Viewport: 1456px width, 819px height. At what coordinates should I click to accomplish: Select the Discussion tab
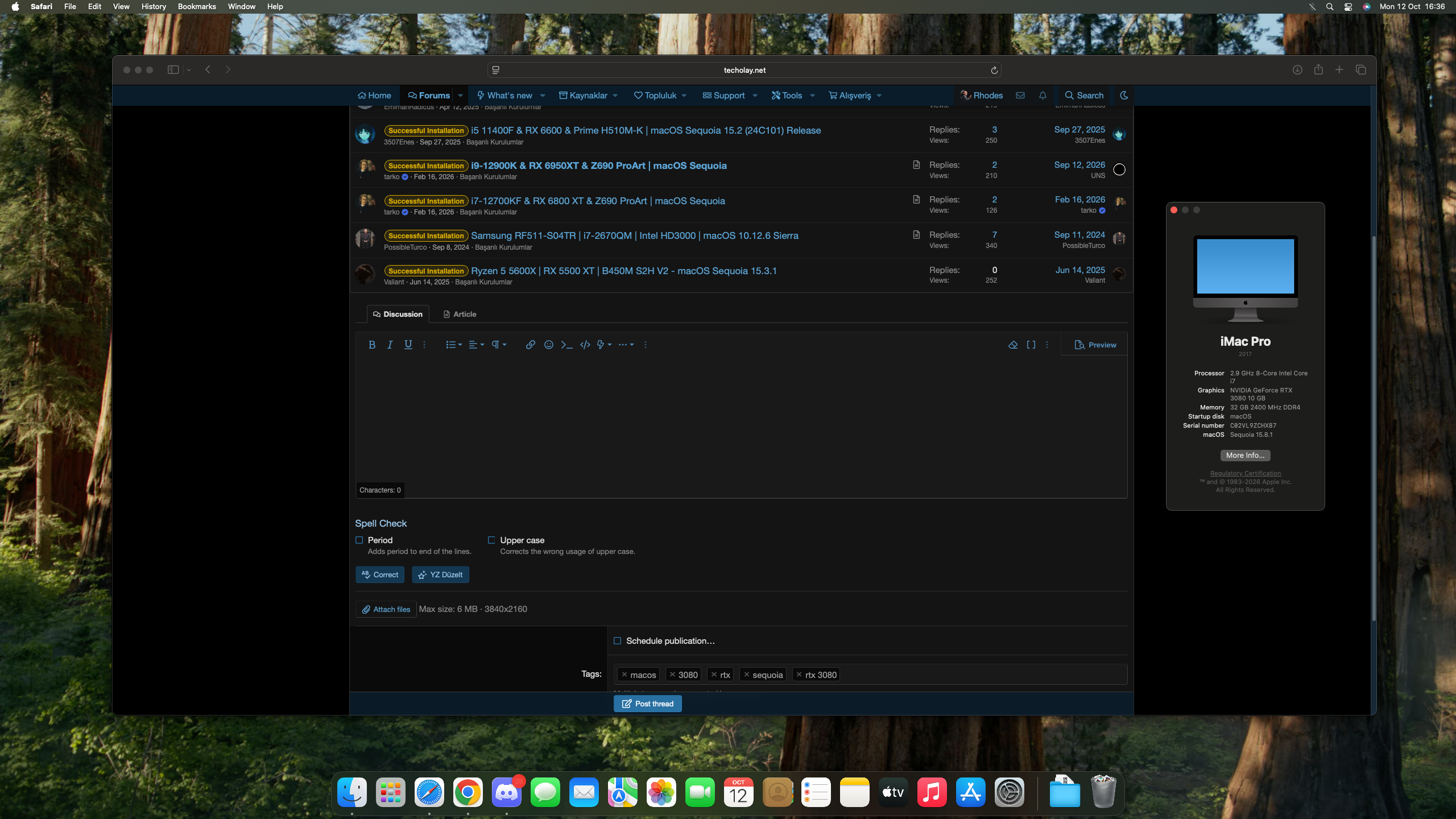pyautogui.click(x=398, y=314)
